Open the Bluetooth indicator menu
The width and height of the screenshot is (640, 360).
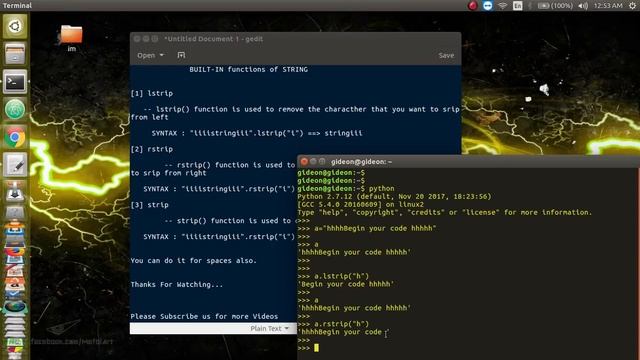[x=530, y=6]
